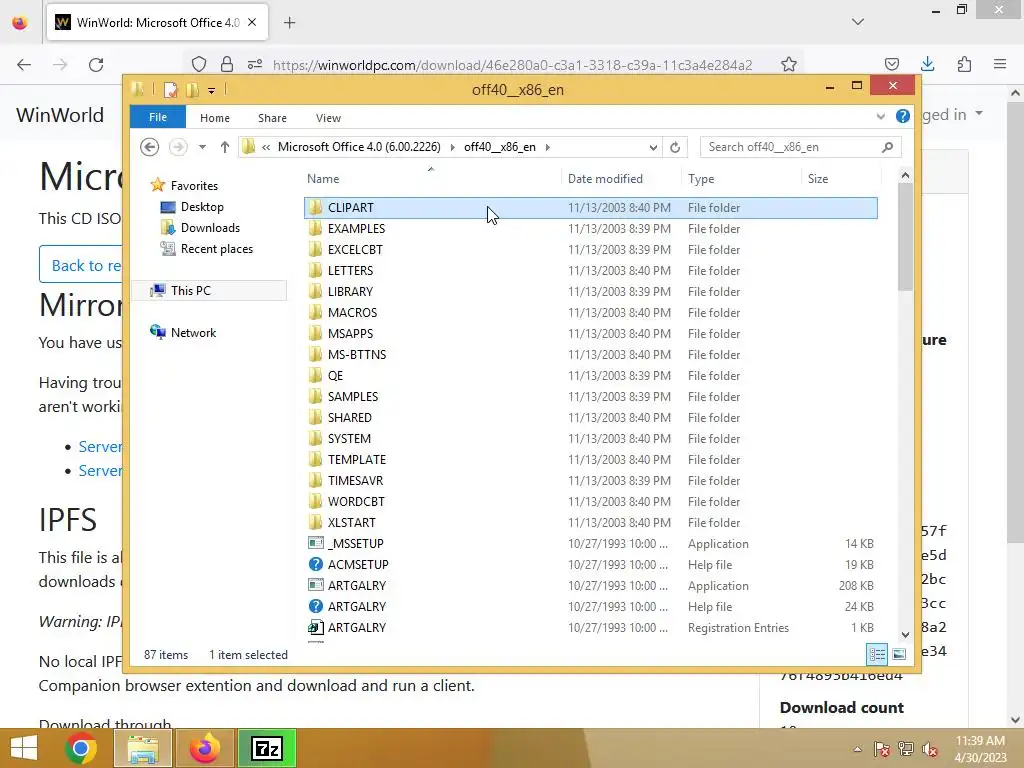This screenshot has height=768, width=1024.
Task: Switch to Details view layout icon
Action: (876, 654)
